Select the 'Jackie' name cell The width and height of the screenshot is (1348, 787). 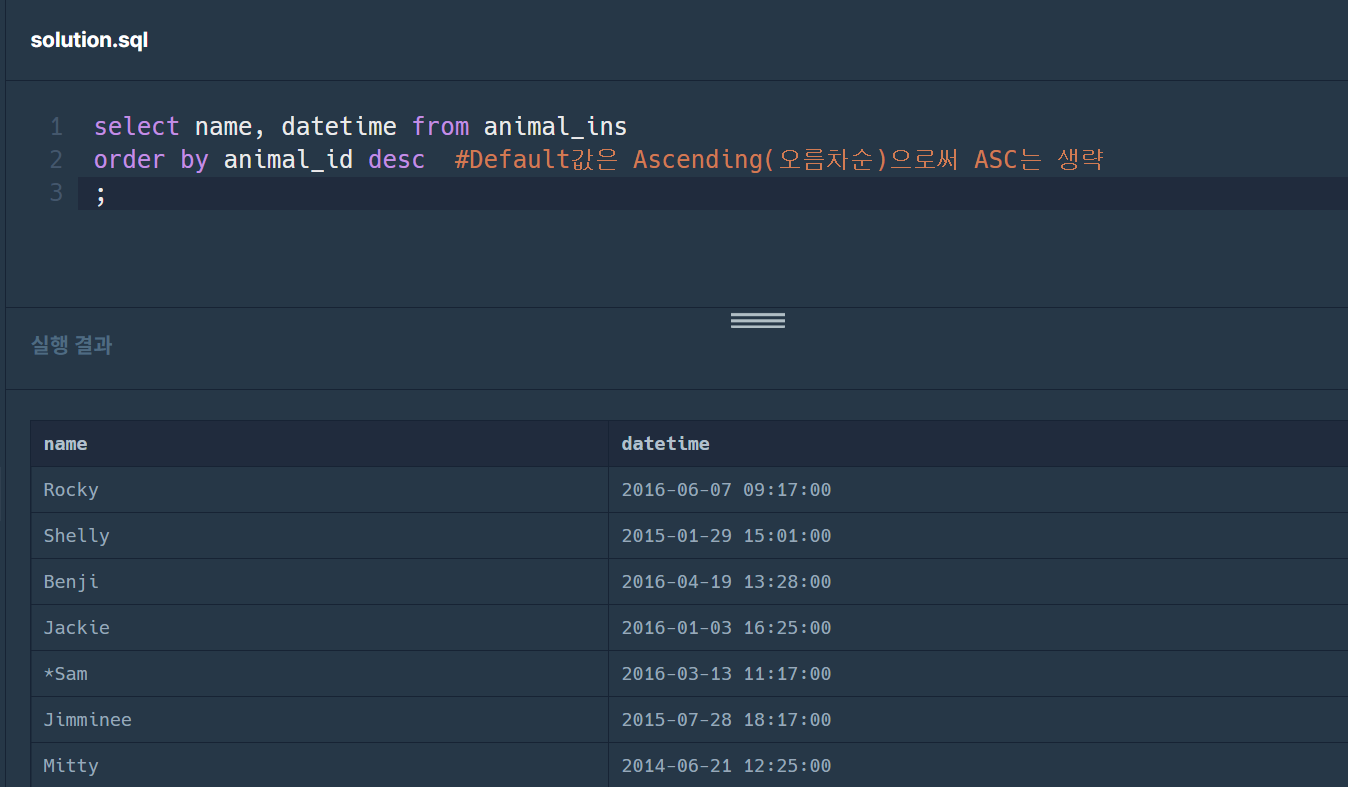319,628
